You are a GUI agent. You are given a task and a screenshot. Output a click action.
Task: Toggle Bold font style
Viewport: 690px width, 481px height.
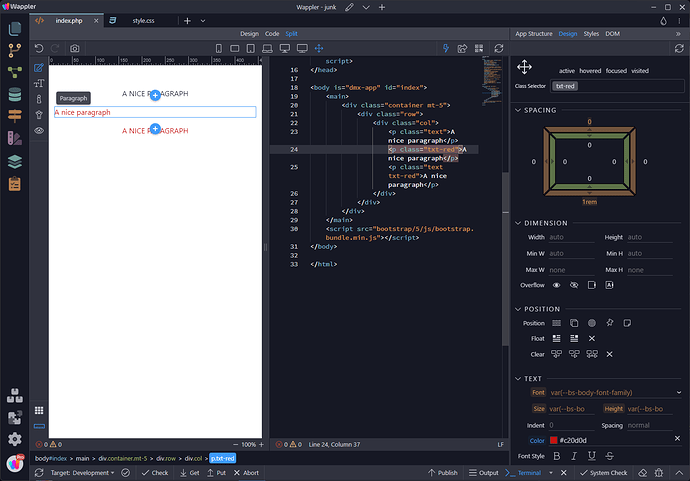point(557,456)
